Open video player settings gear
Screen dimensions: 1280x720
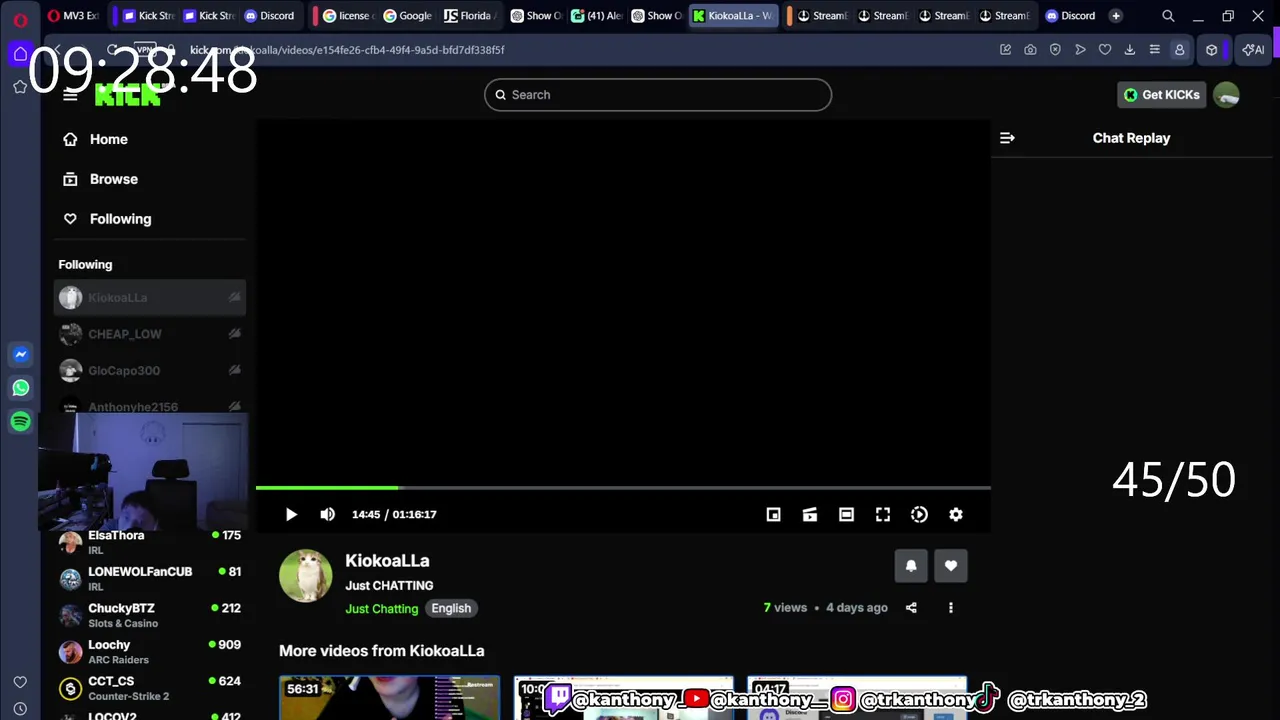tap(956, 514)
